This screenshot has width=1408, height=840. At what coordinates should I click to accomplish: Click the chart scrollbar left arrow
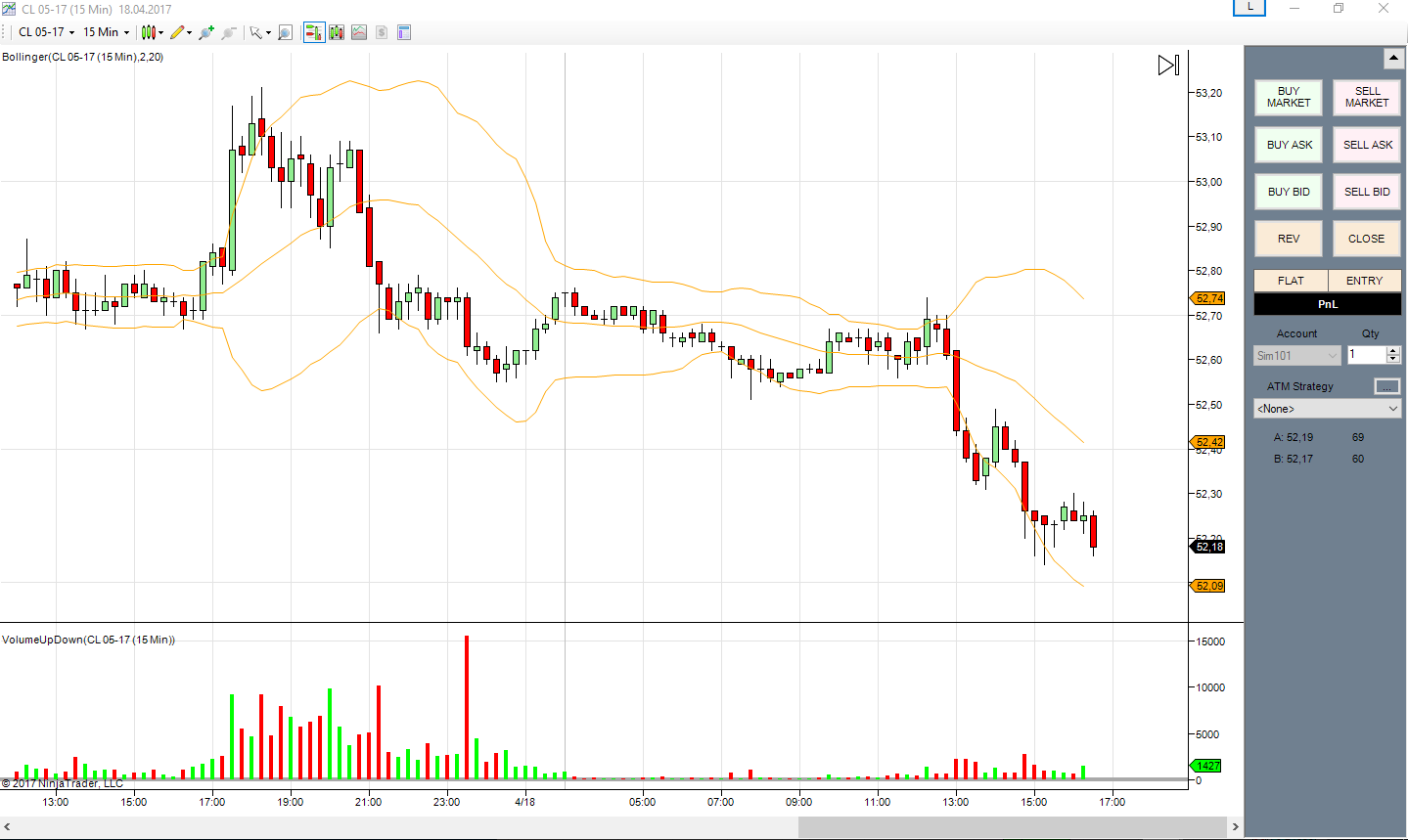click(x=8, y=827)
